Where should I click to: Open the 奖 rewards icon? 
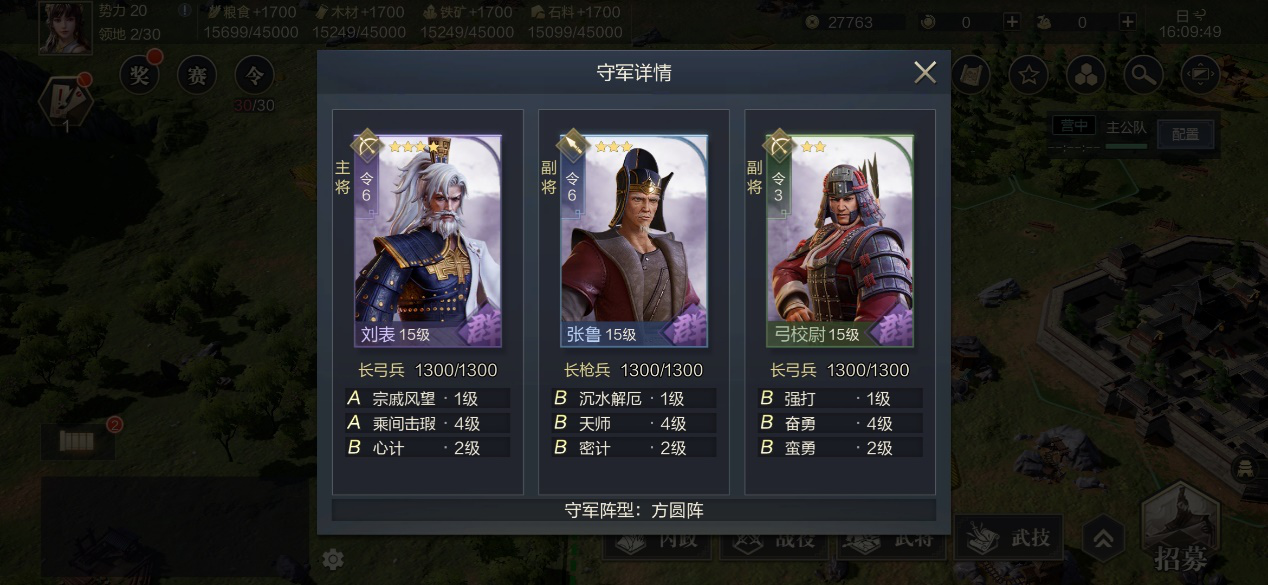tap(140, 74)
